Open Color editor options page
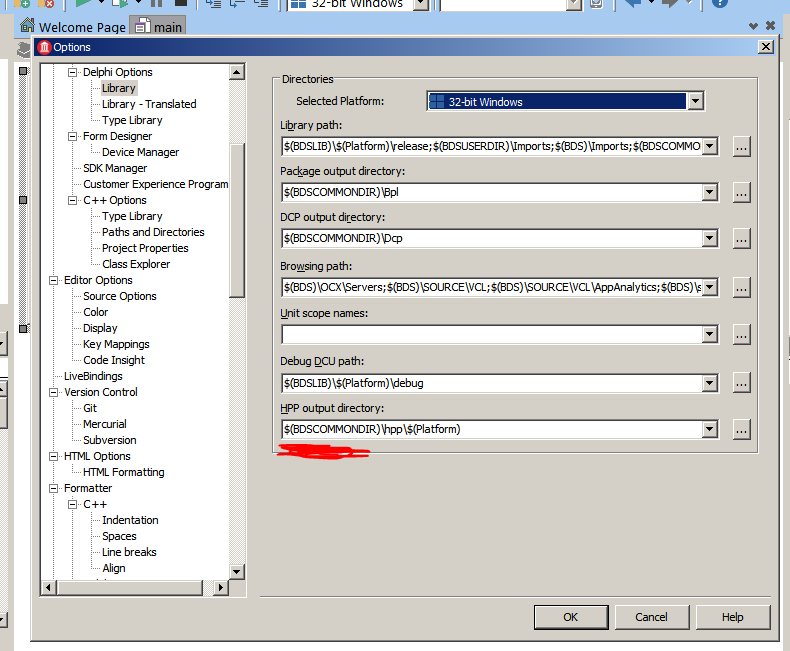This screenshot has height=651, width=790. click(x=96, y=312)
